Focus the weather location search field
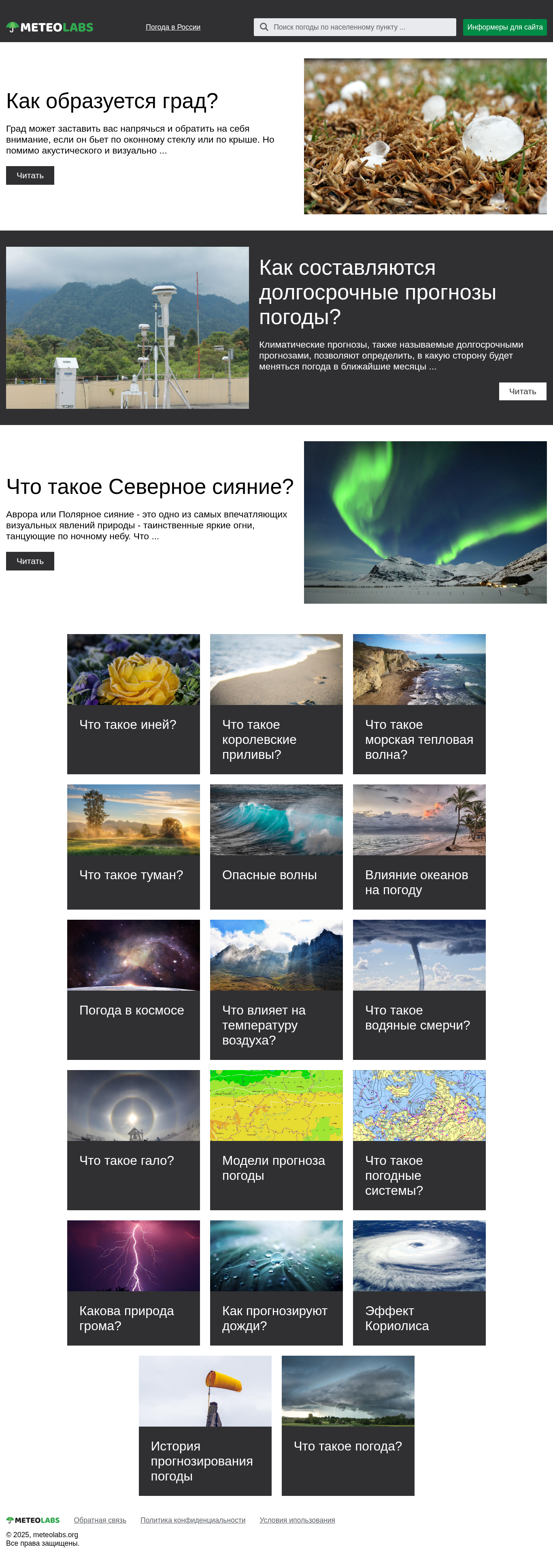 (x=355, y=27)
